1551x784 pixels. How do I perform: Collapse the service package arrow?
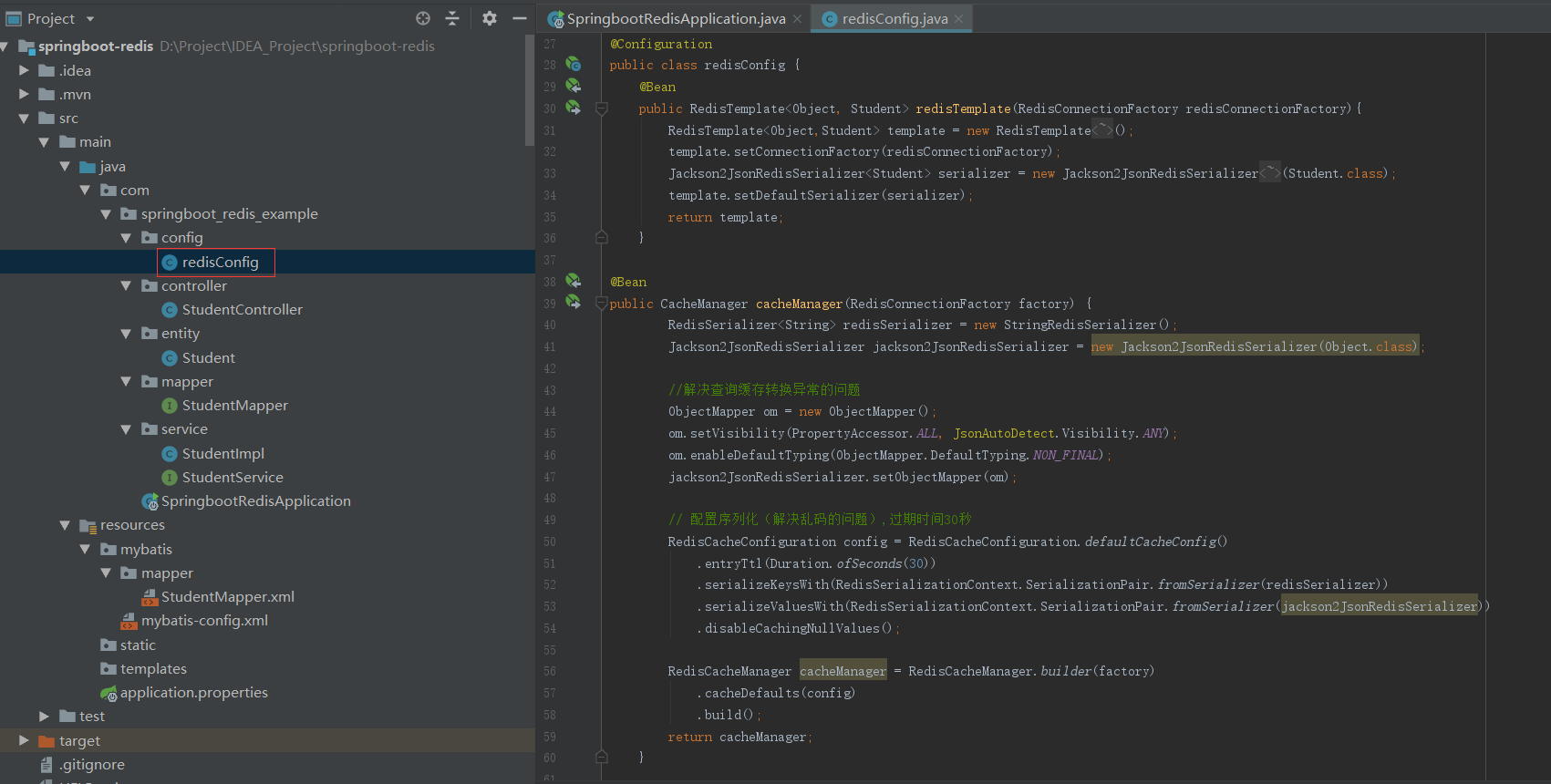click(127, 429)
